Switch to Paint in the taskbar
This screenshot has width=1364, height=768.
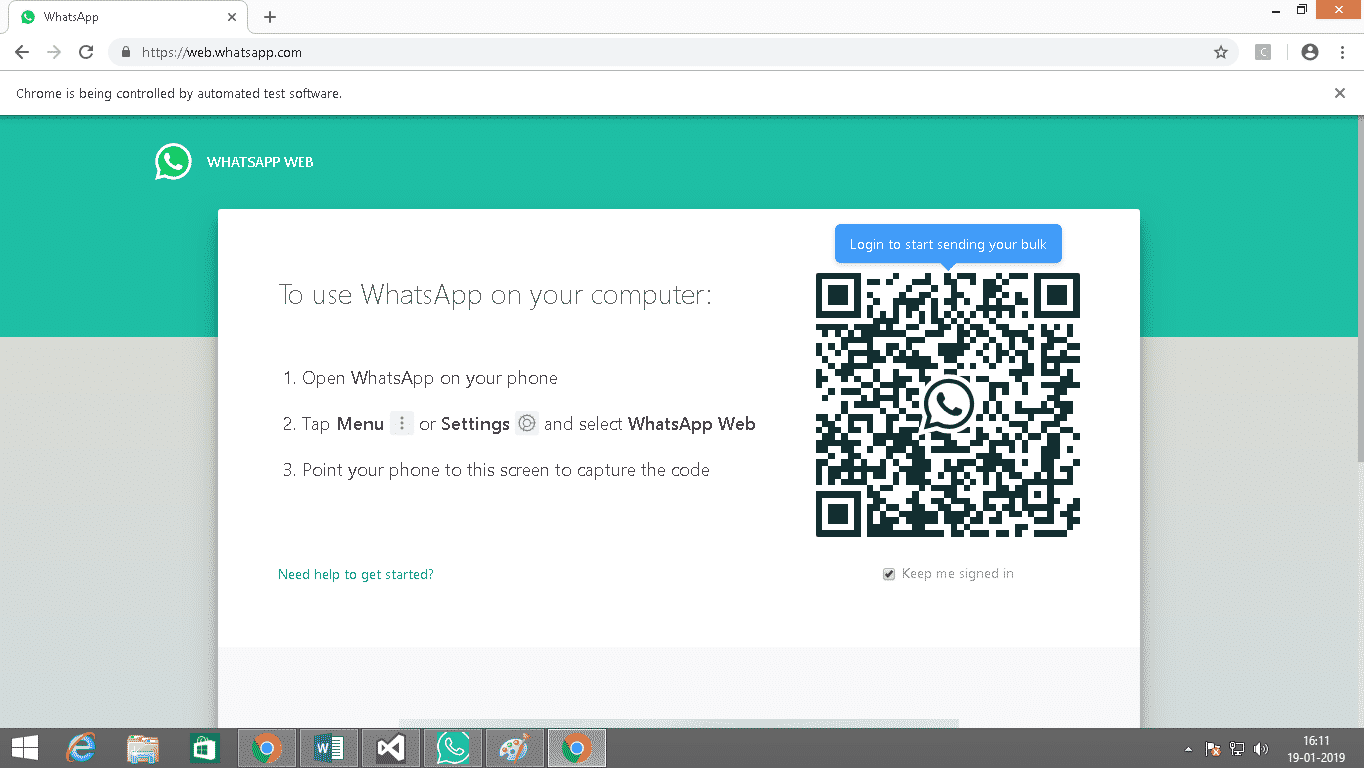click(x=514, y=748)
